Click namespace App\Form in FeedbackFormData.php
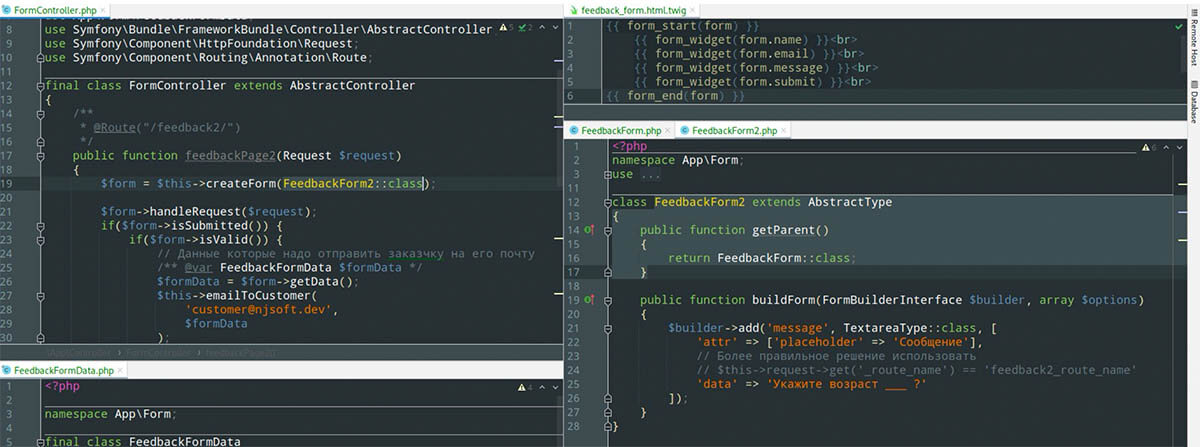 click(x=111, y=413)
